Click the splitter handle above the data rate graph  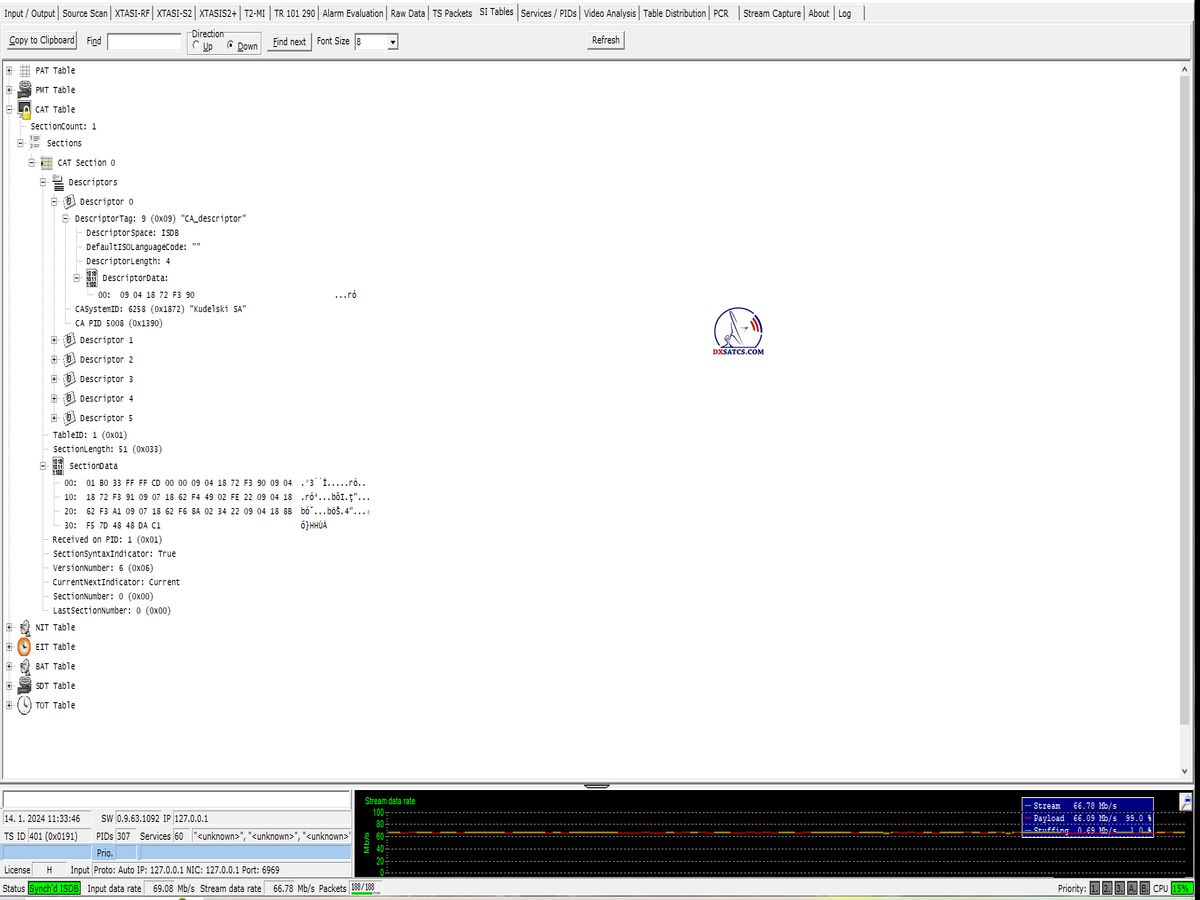coord(596,786)
